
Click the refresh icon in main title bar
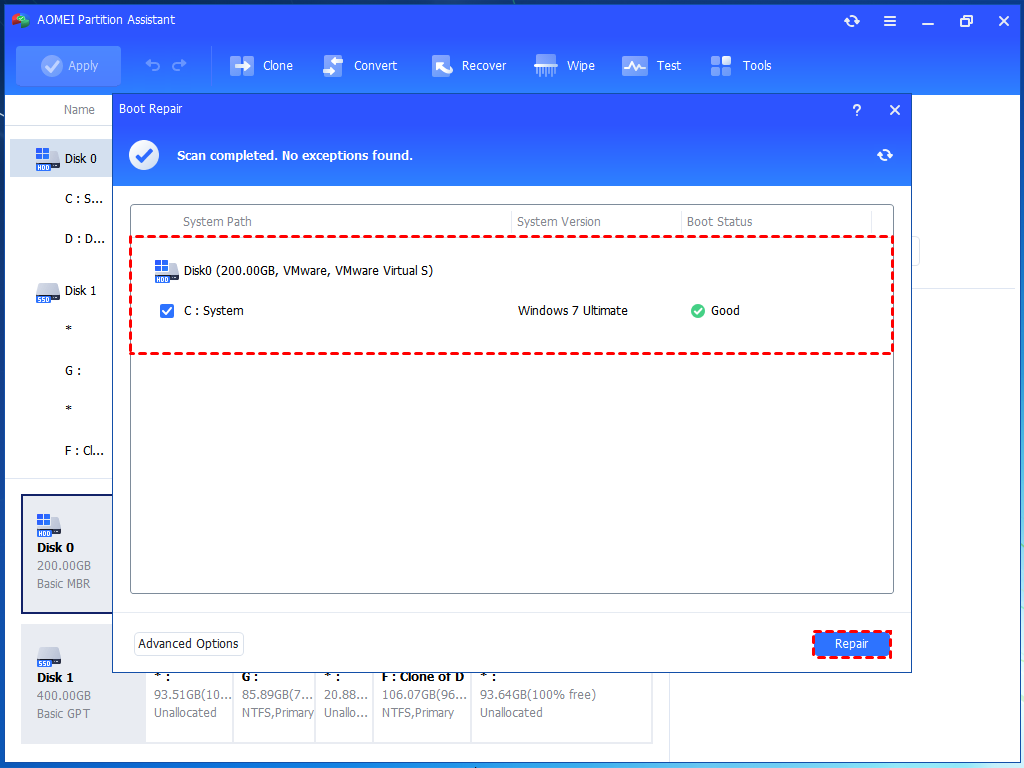point(852,21)
